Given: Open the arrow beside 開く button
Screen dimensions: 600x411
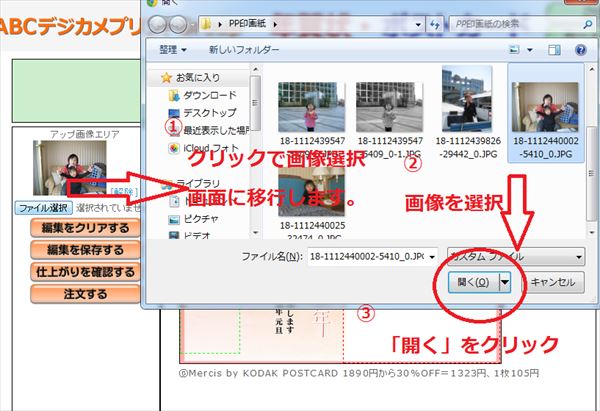Looking at the screenshot, I should point(505,282).
